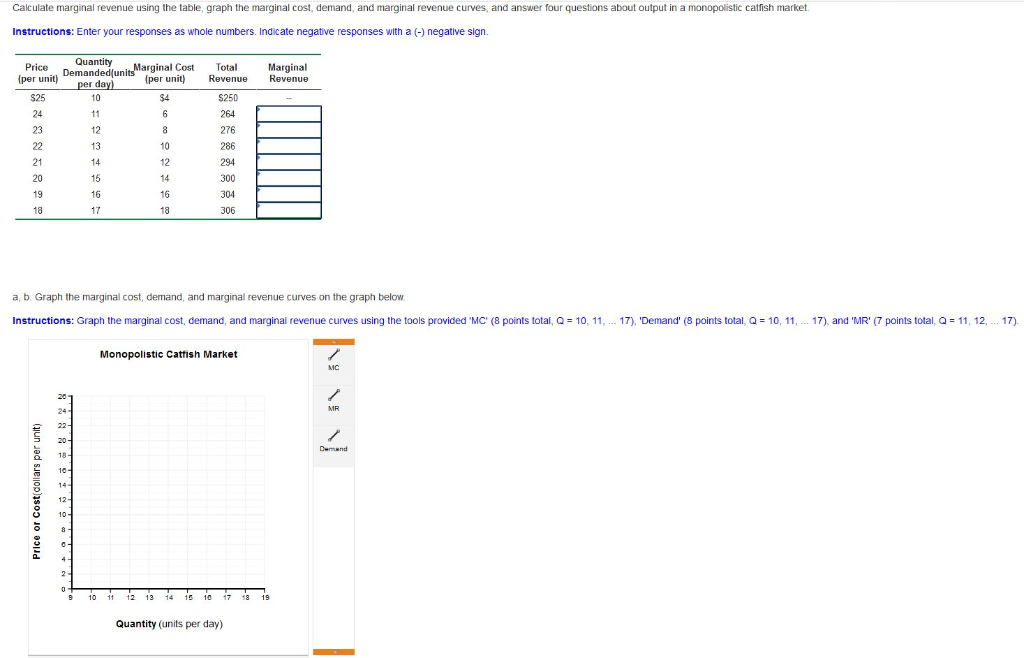Click the Marginal Revenue field for quantity 12
The width and height of the screenshot is (1024, 658).
[x=289, y=129]
